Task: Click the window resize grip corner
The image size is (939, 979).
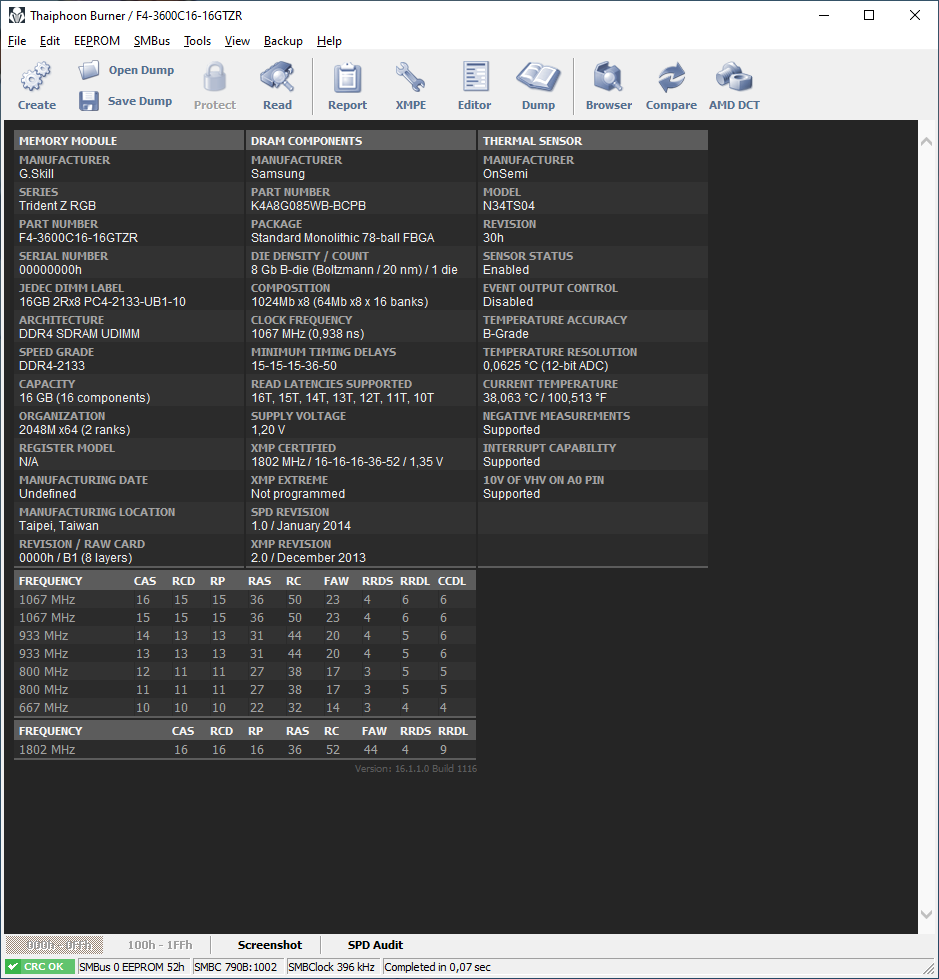Action: click(x=930, y=970)
